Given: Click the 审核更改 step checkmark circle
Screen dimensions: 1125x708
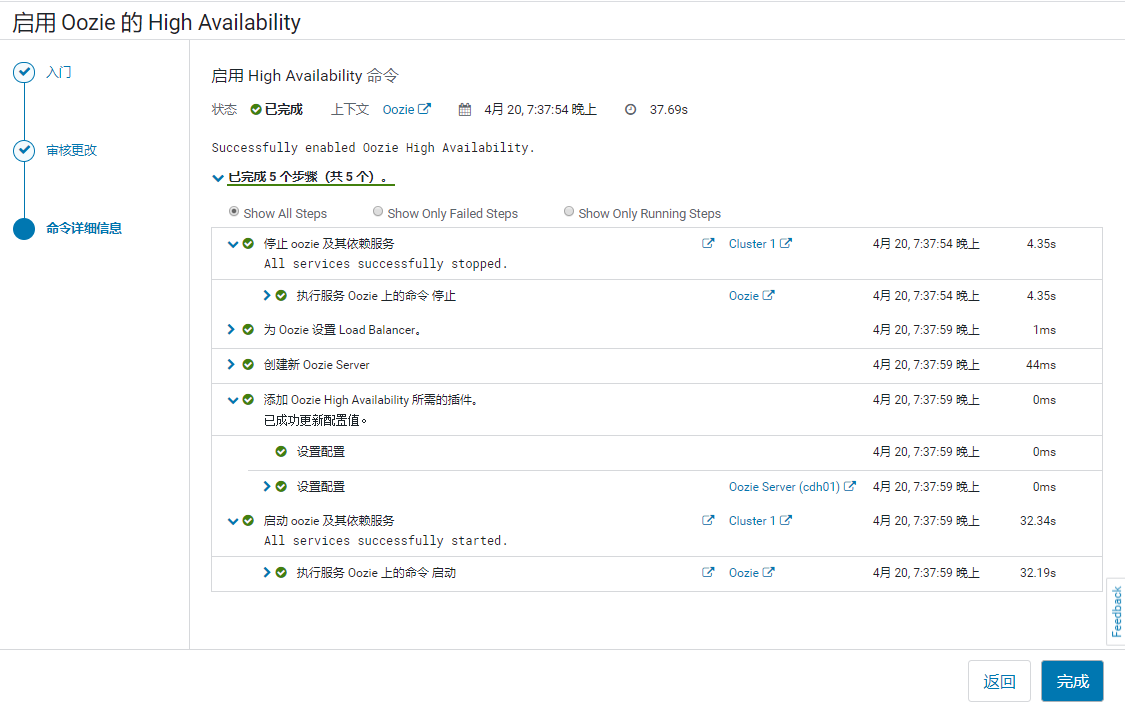Looking at the screenshot, I should [24, 150].
